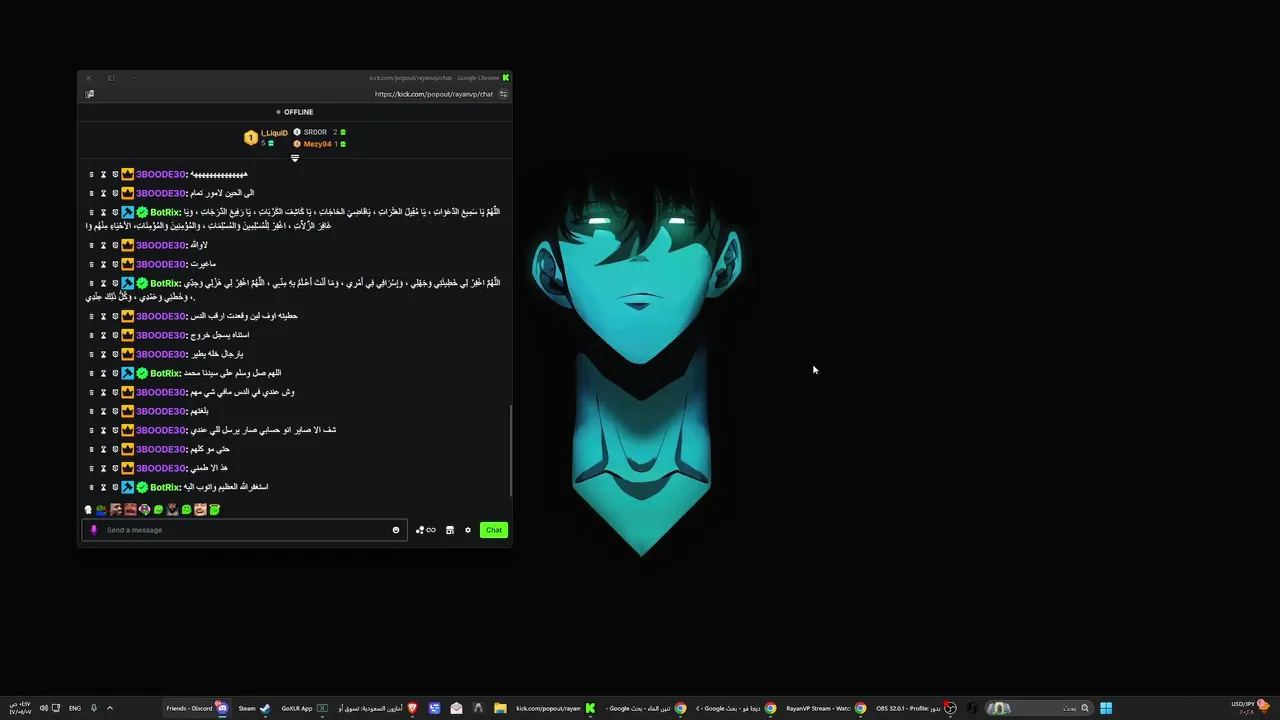1280x720 pixels.
Task: Open the Kick shop icon beside settings
Action: pyautogui.click(x=450, y=530)
